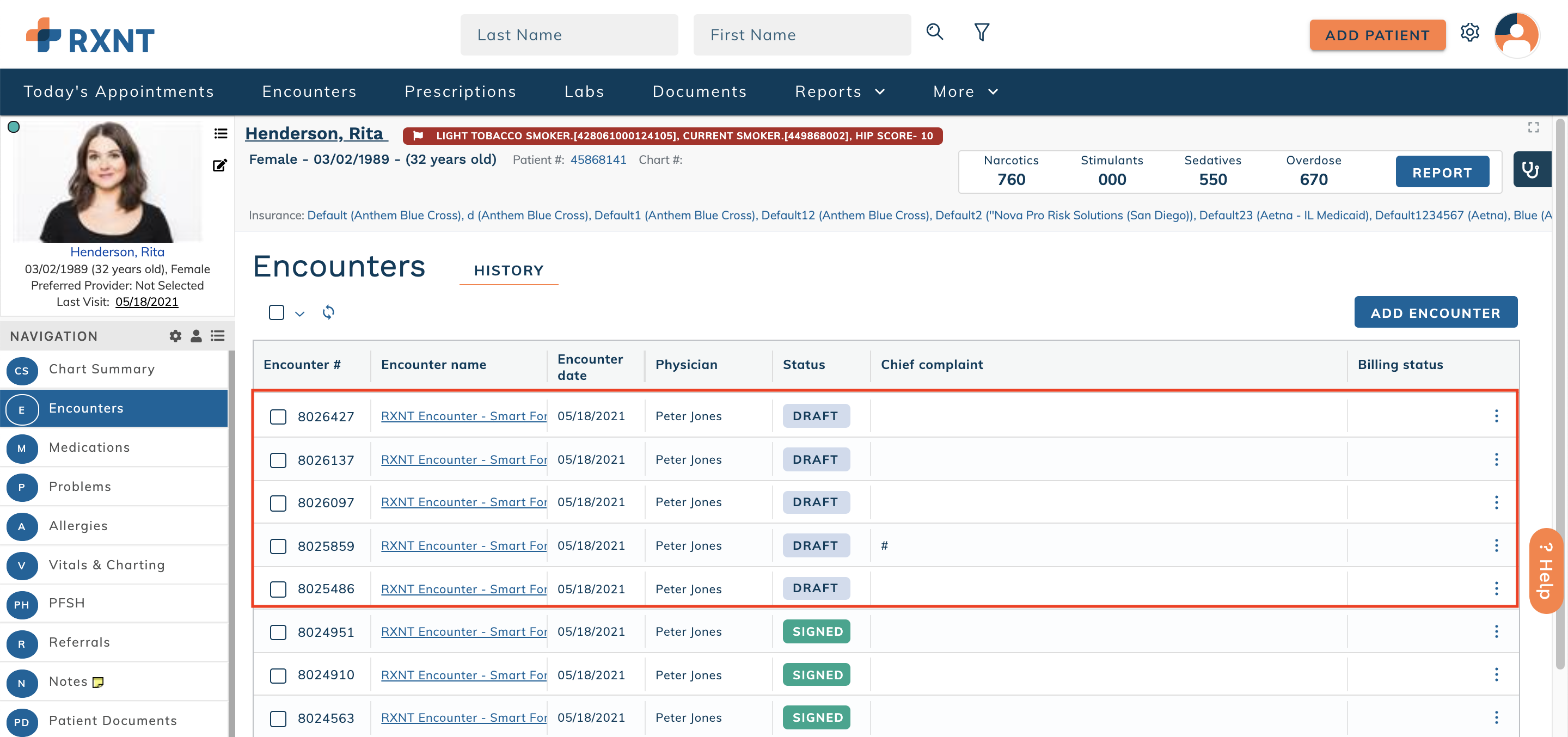The height and width of the screenshot is (737, 1568).
Task: Click the navigation list view icon
Action: pos(218,336)
